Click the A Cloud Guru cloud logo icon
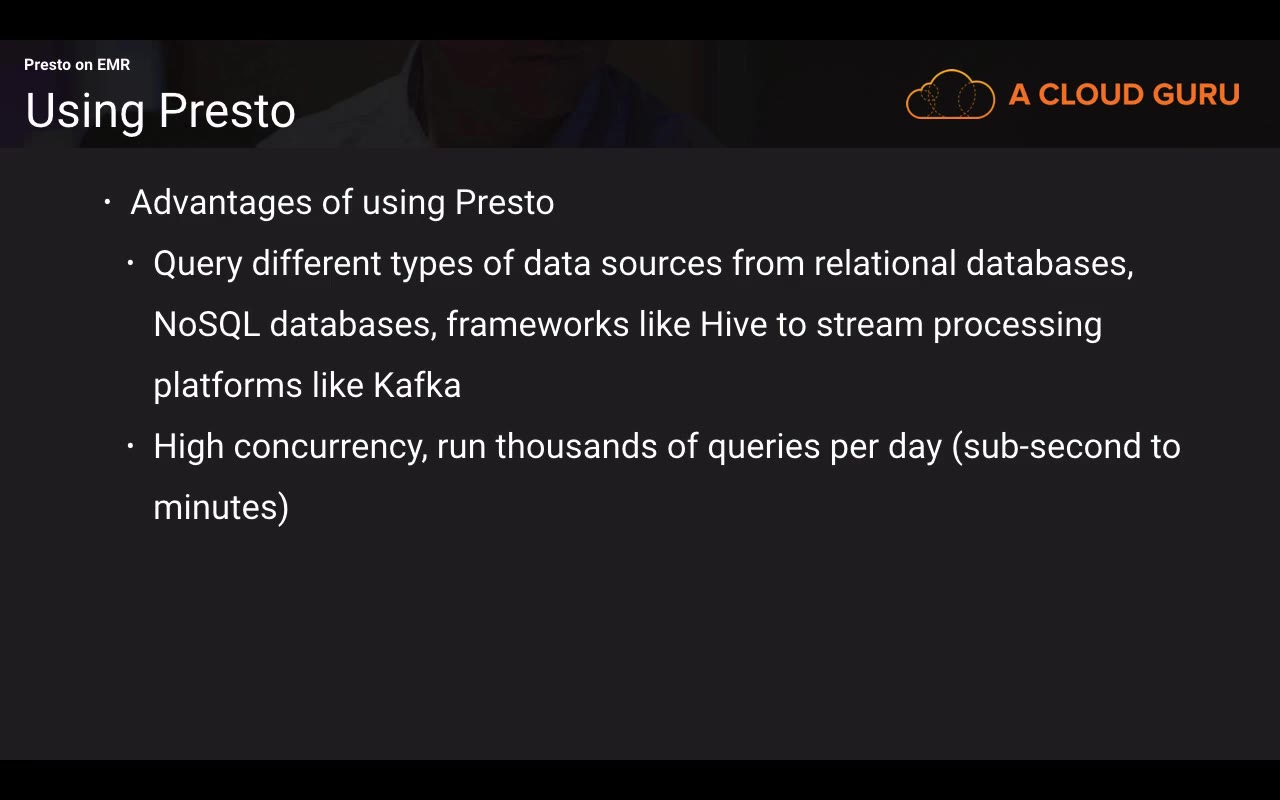Image resolution: width=1280 pixels, height=800 pixels. tap(950, 95)
